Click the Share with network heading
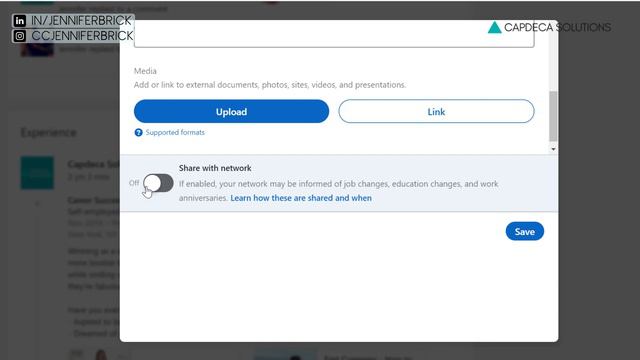Image resolution: width=640 pixels, height=360 pixels. (215, 168)
